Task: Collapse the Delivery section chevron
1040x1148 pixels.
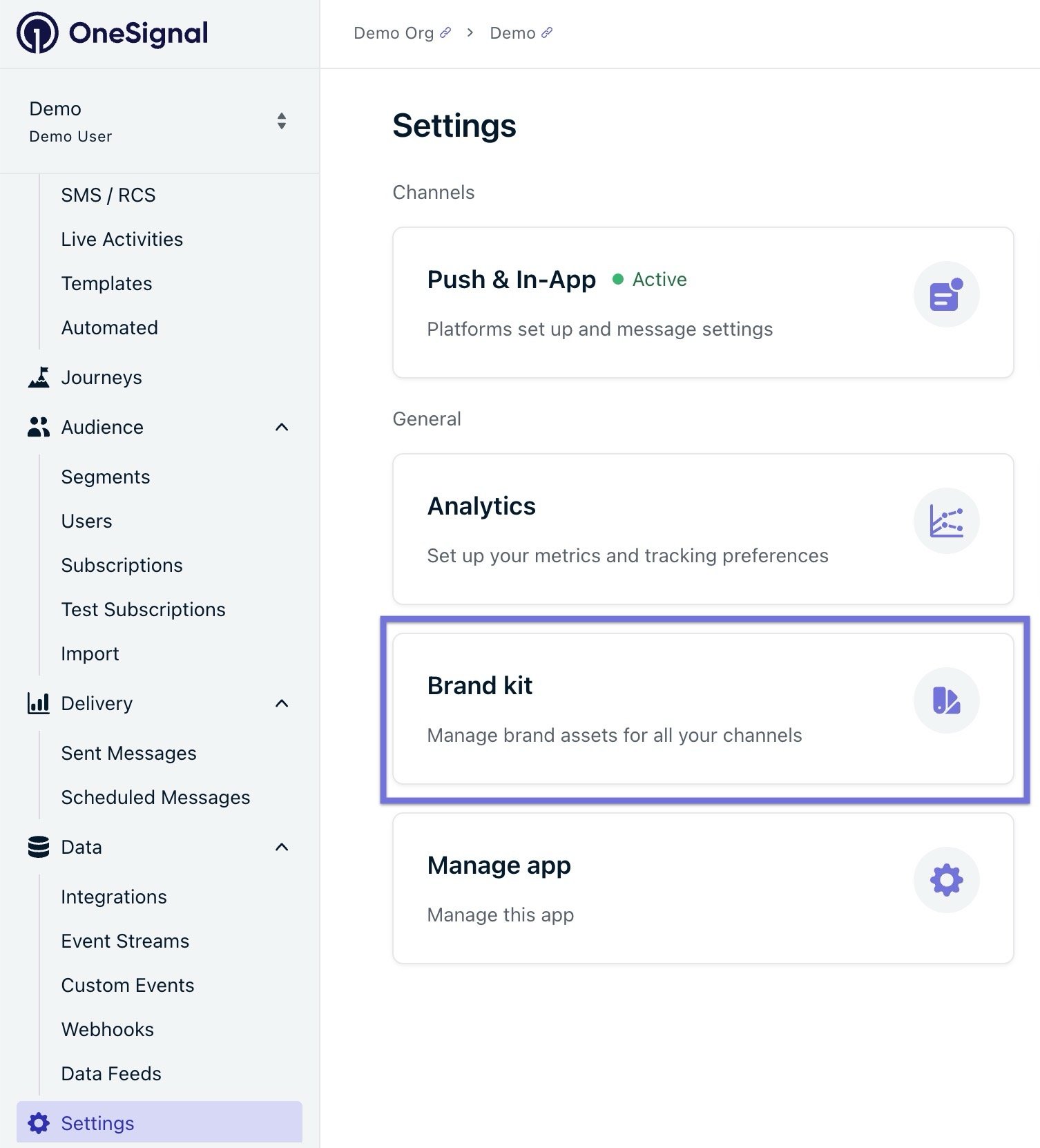Action: 282,703
